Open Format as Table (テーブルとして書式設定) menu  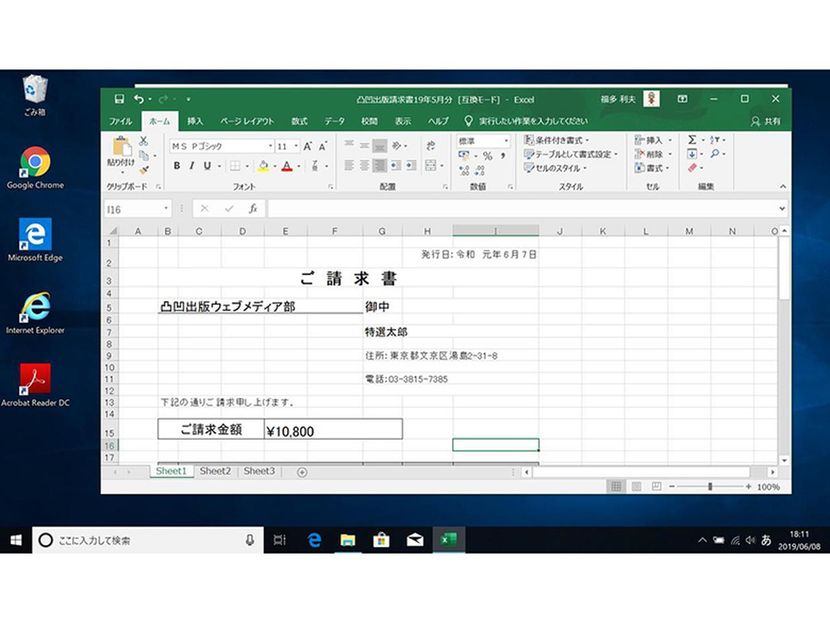571,154
